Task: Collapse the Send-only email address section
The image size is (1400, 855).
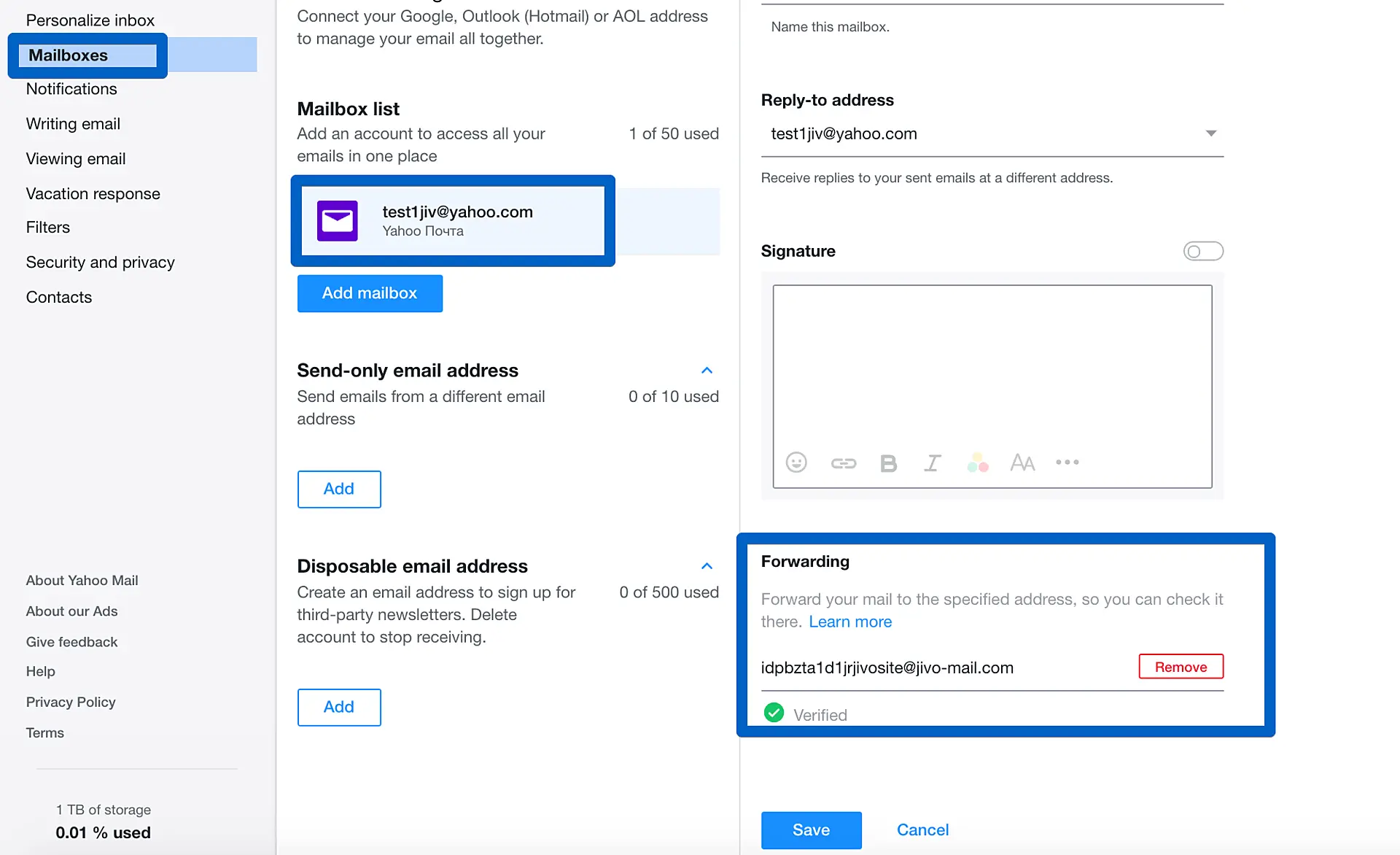Action: 707,371
